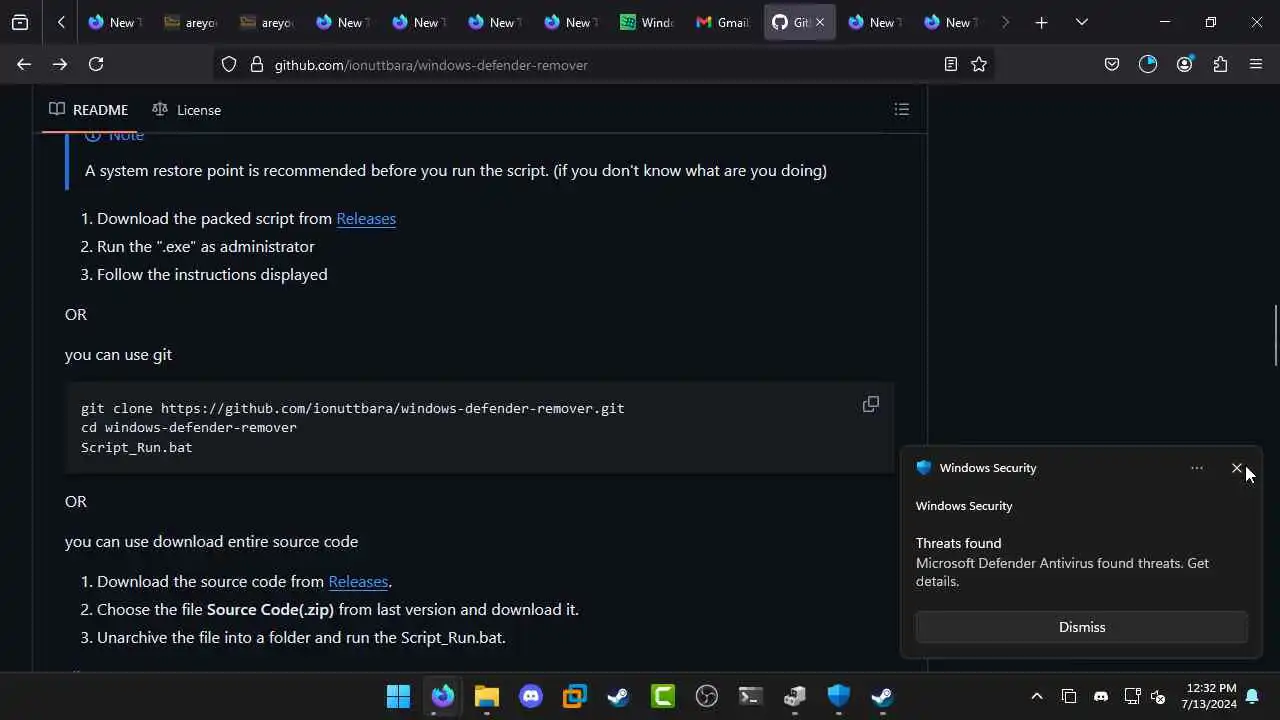Open Firefox application hamburger menu
Image resolution: width=1280 pixels, height=720 pixels.
coord(1256,64)
